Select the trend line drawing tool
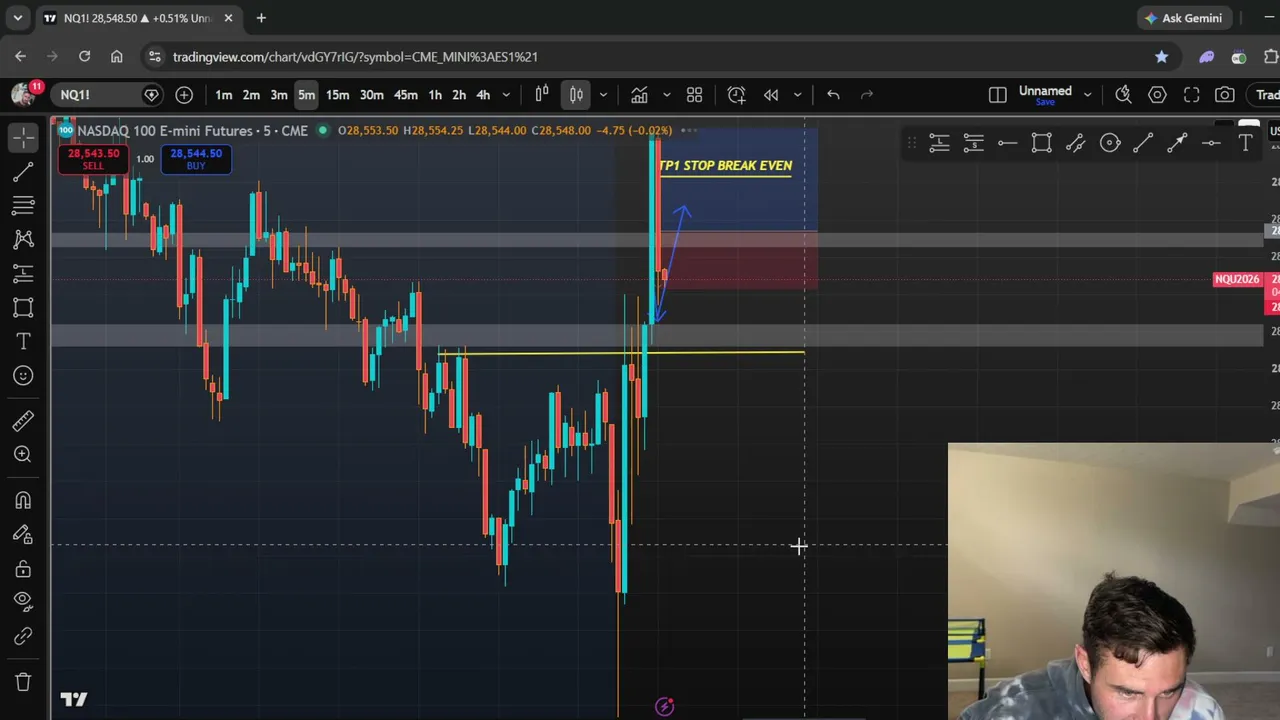This screenshot has width=1280, height=720. pyautogui.click(x=23, y=172)
